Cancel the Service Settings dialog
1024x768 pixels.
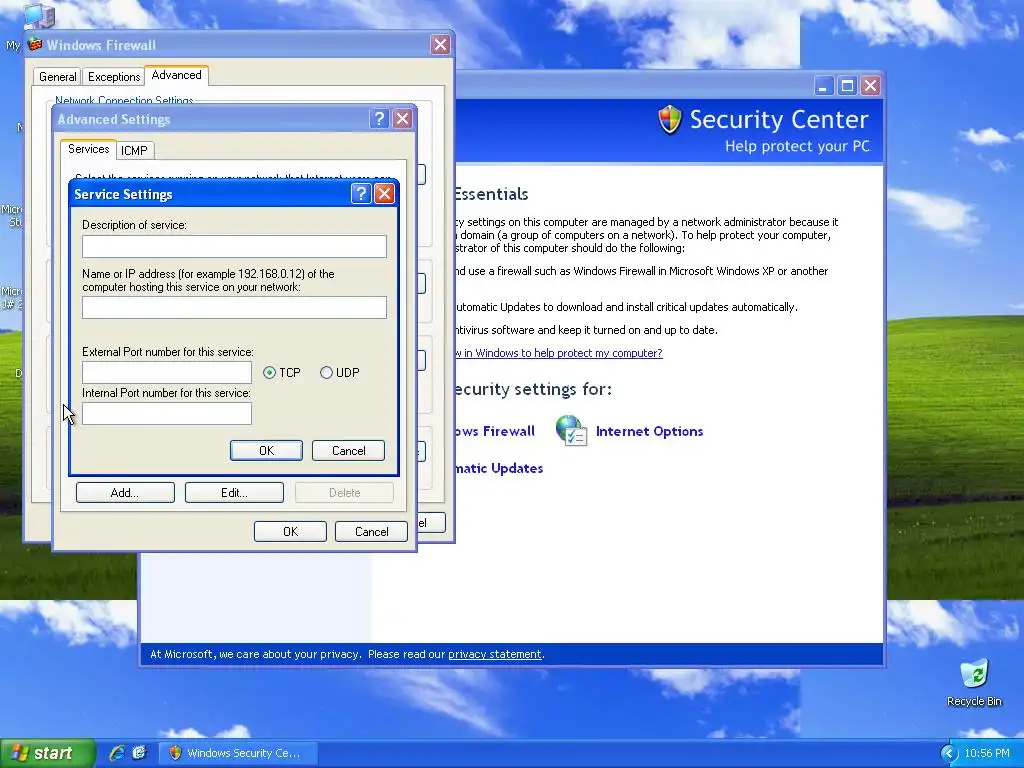tap(348, 451)
